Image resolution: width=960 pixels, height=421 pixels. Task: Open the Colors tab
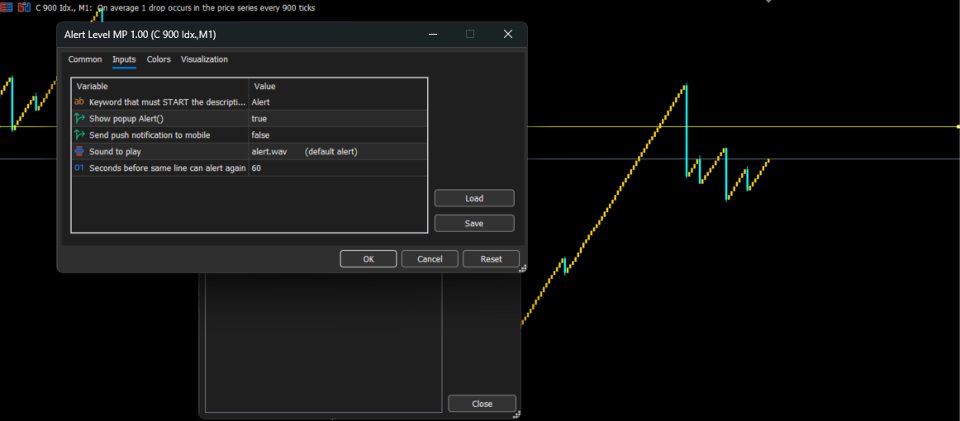click(159, 59)
